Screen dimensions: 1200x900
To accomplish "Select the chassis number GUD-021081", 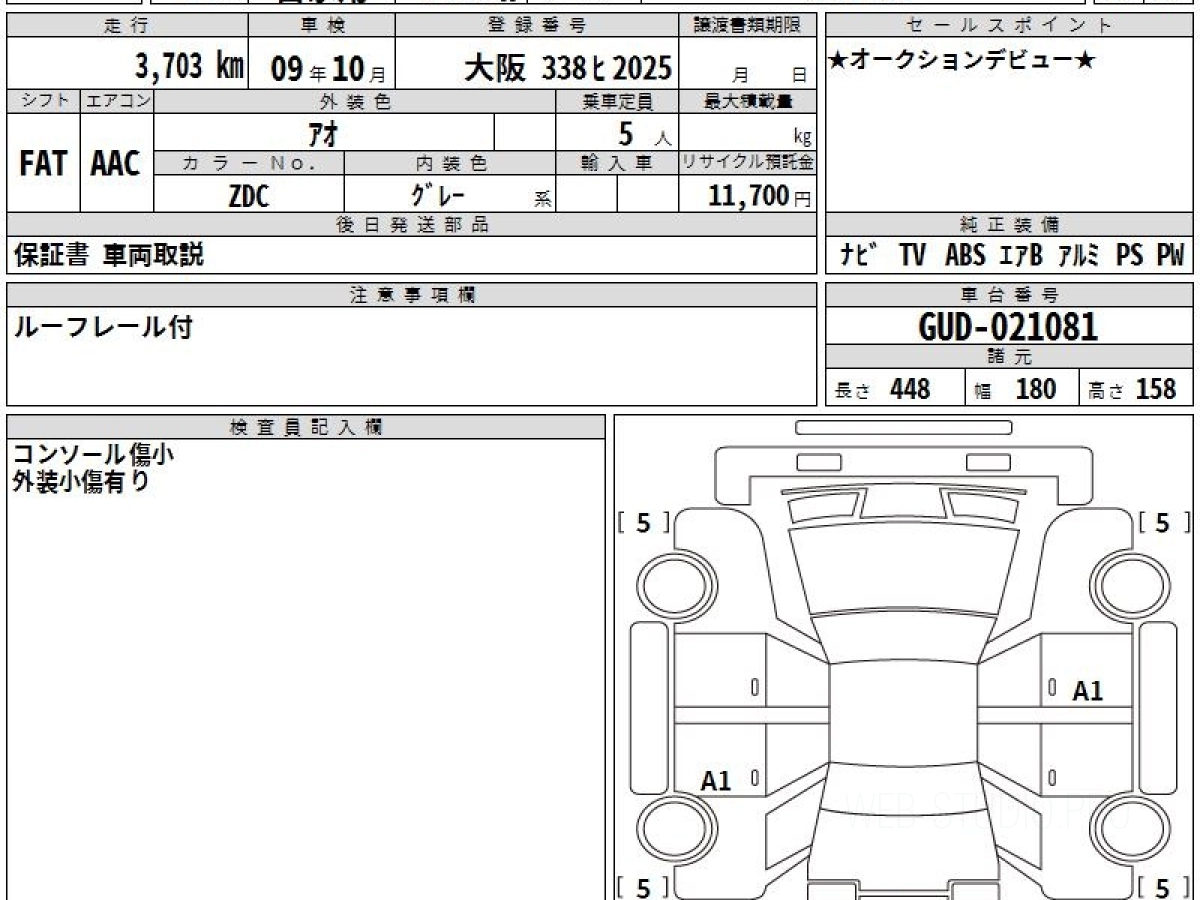I will click(1008, 326).
